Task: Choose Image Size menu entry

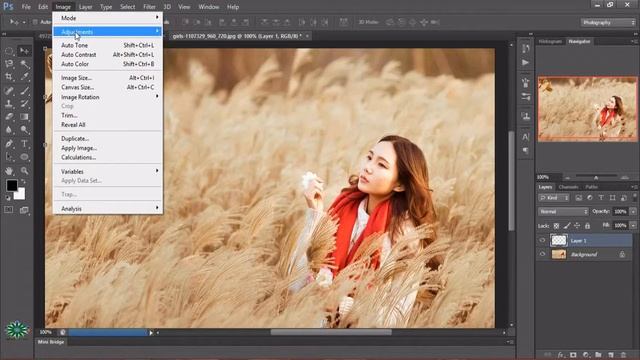Action: [108, 78]
